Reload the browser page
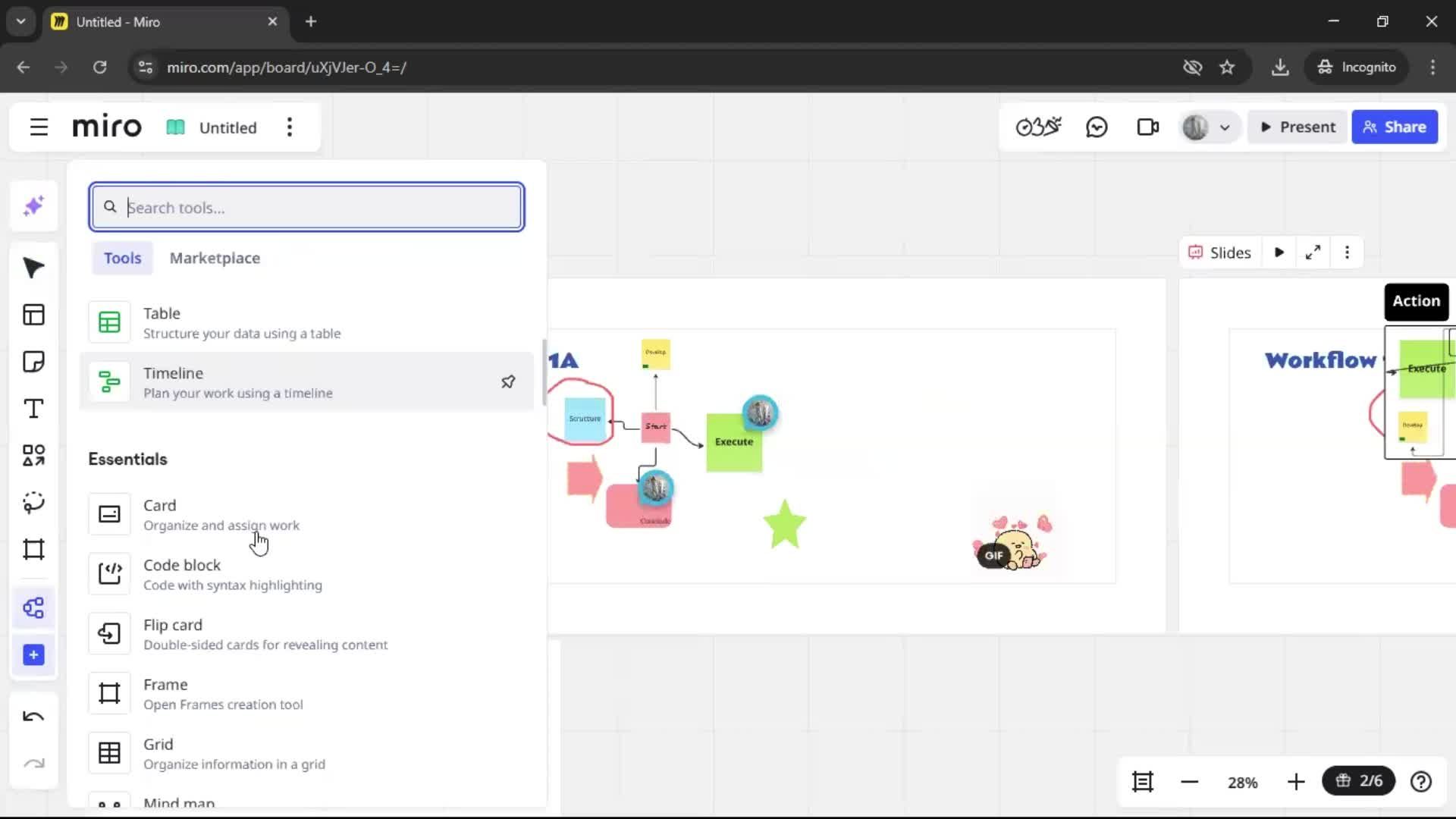The height and width of the screenshot is (819, 1456). (x=99, y=67)
